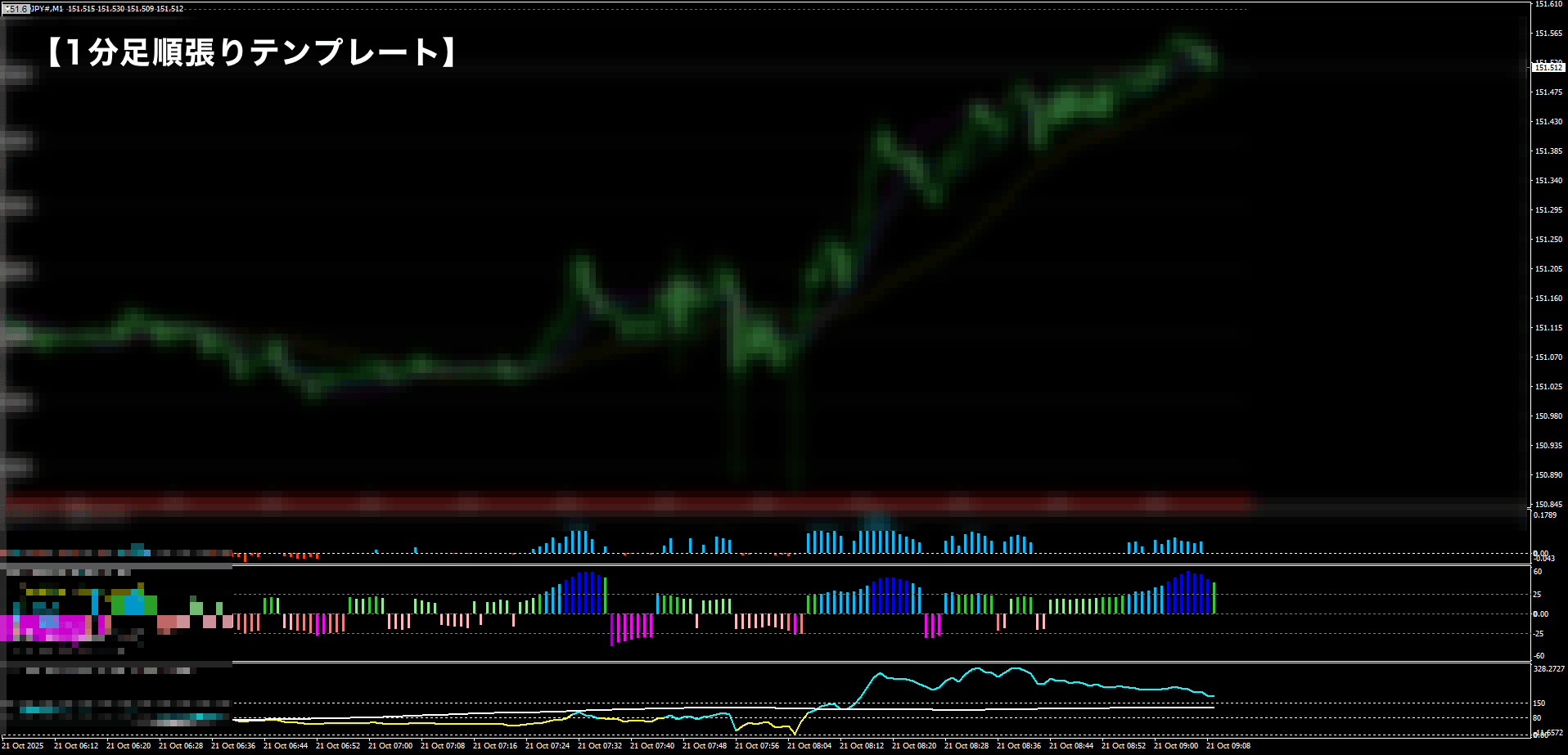1568x755 pixels.
Task: Click the 21 Oct 09:08 time axis label
Action: tap(1228, 746)
